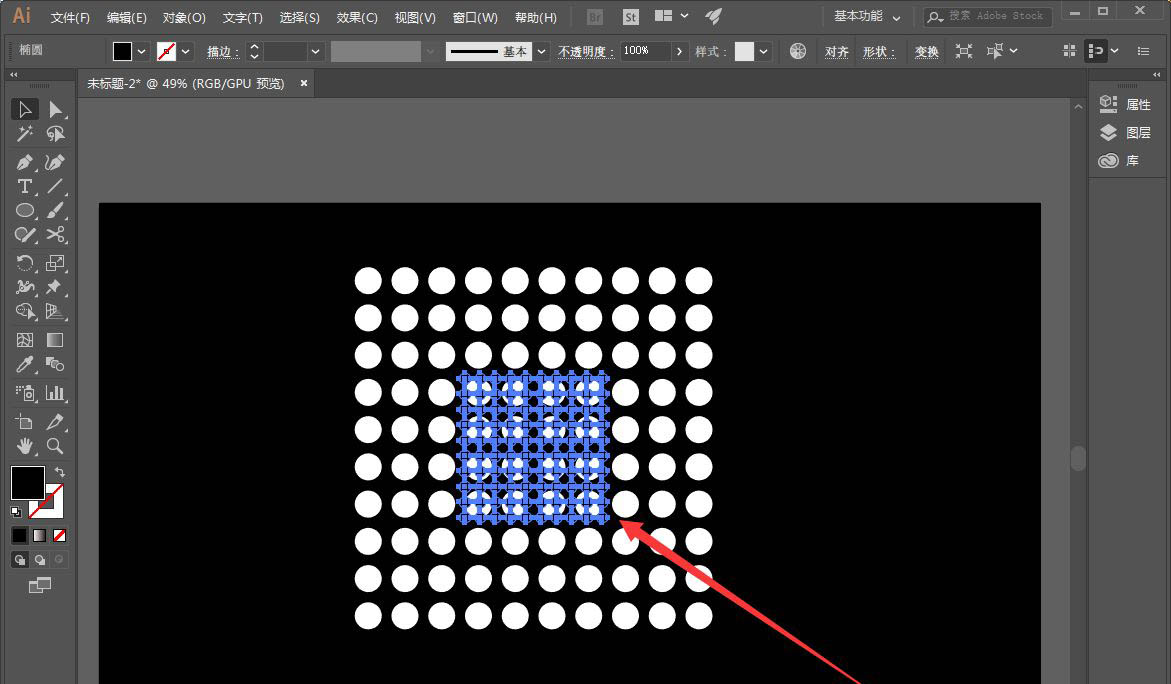Enable Draw Behind mode
Viewport: 1171px width, 684px height.
(x=39, y=560)
